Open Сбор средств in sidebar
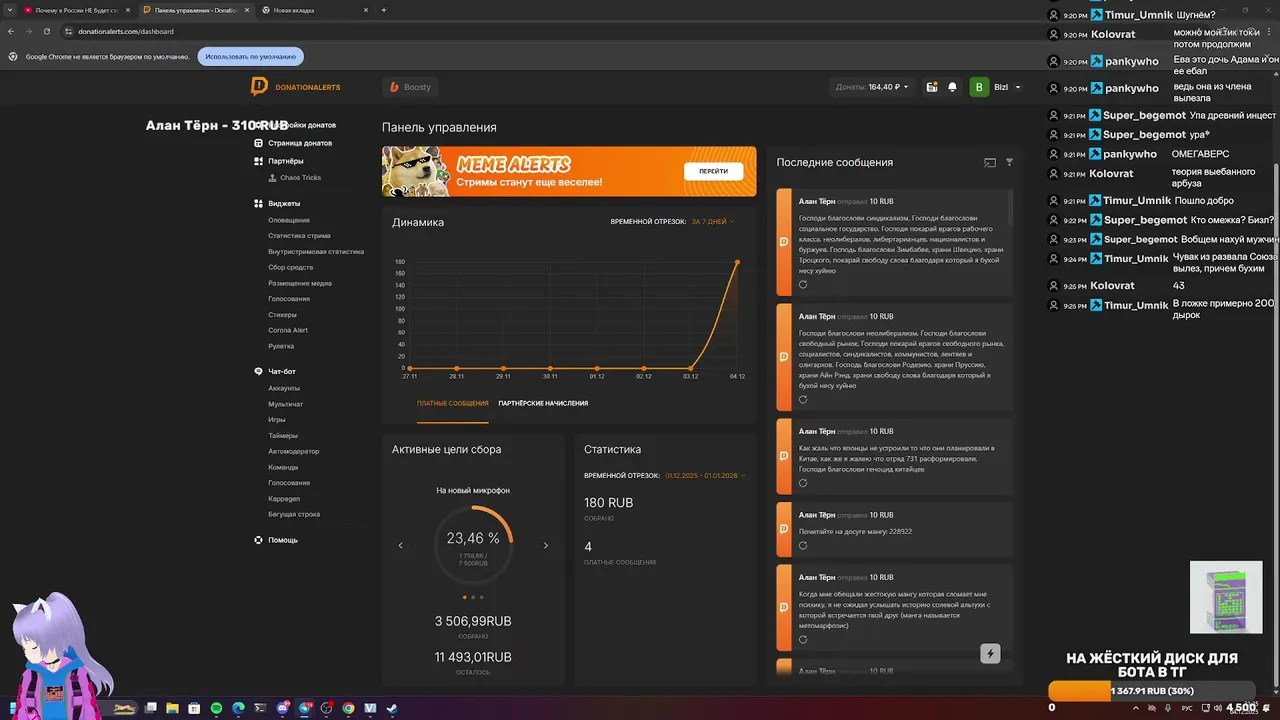The image size is (1280, 720). point(290,267)
